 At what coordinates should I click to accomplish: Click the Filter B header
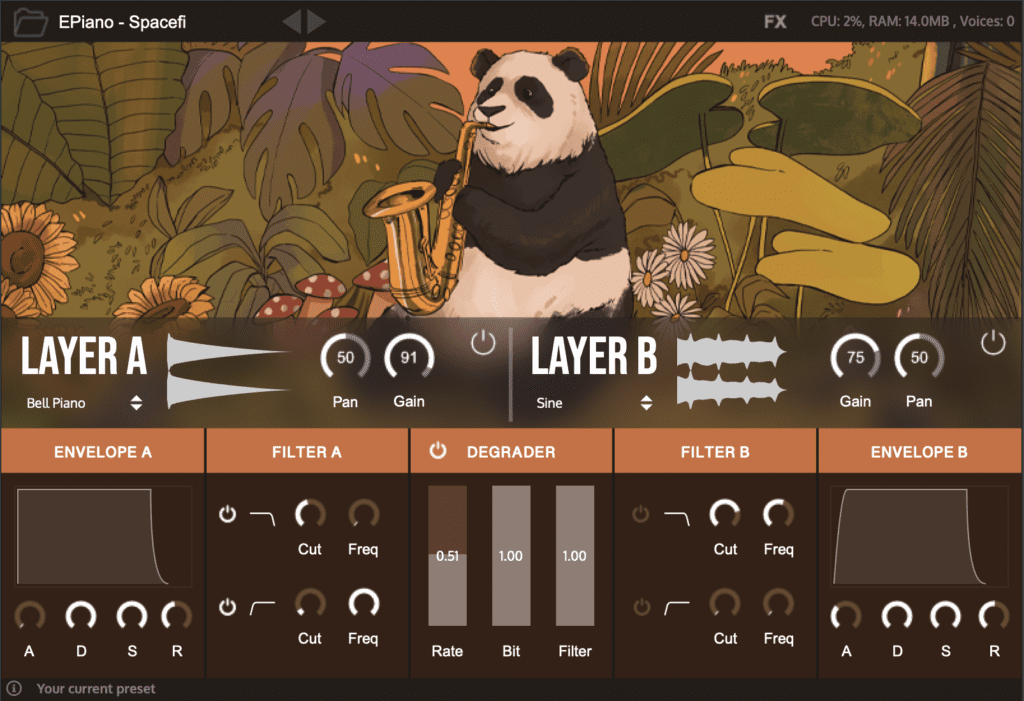click(714, 451)
